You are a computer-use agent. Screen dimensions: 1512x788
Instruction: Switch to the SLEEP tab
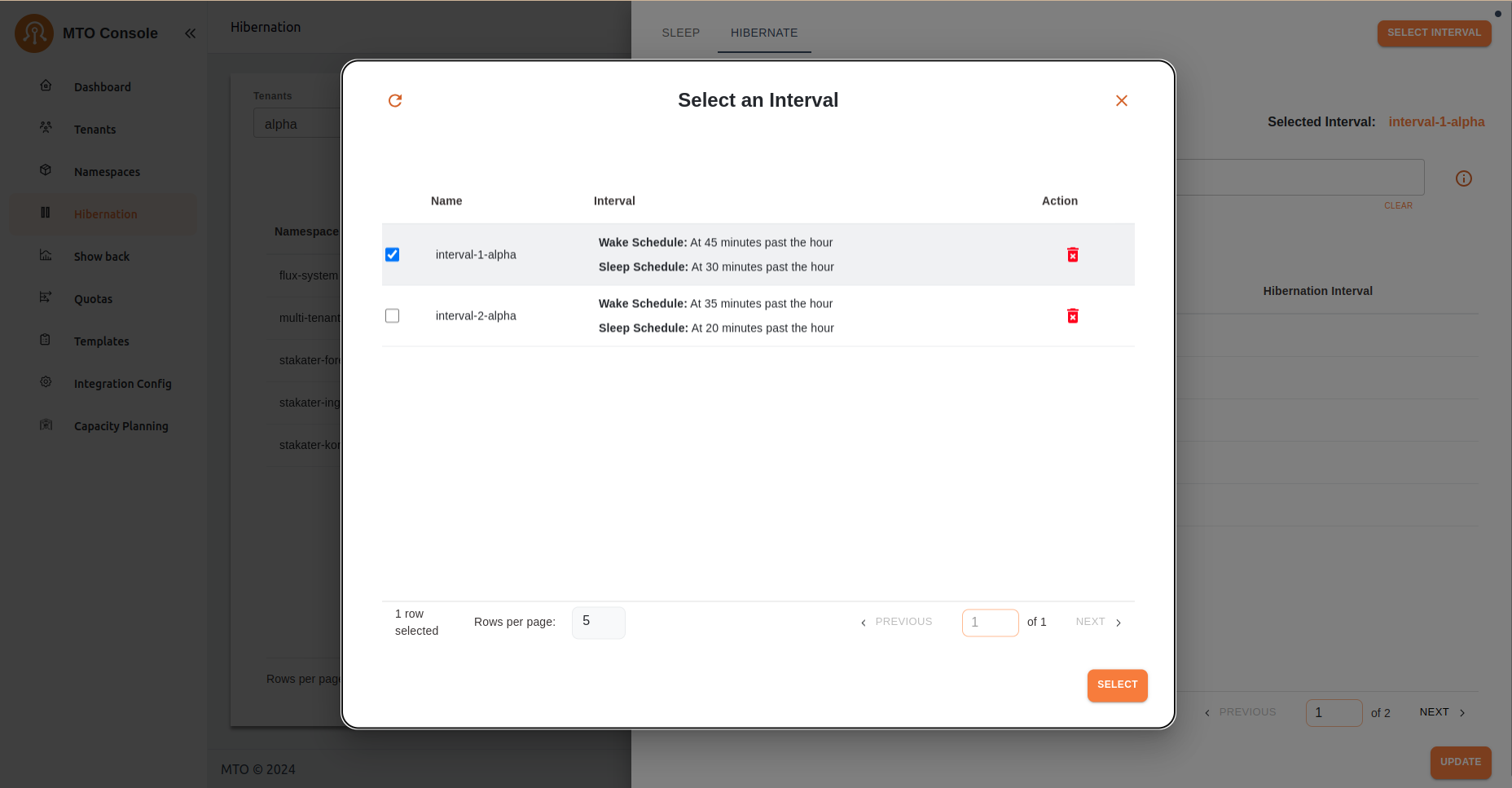tap(680, 33)
